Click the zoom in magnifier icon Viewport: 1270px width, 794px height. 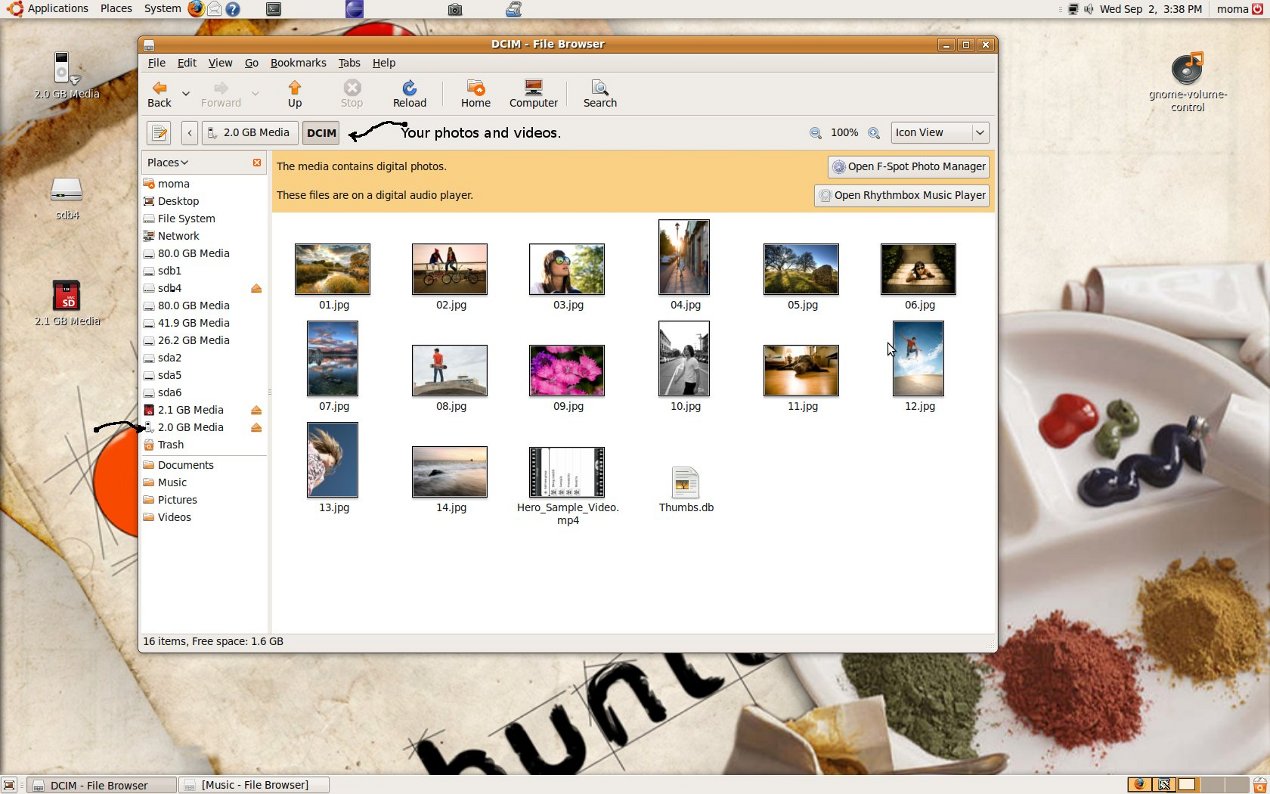[x=874, y=133]
